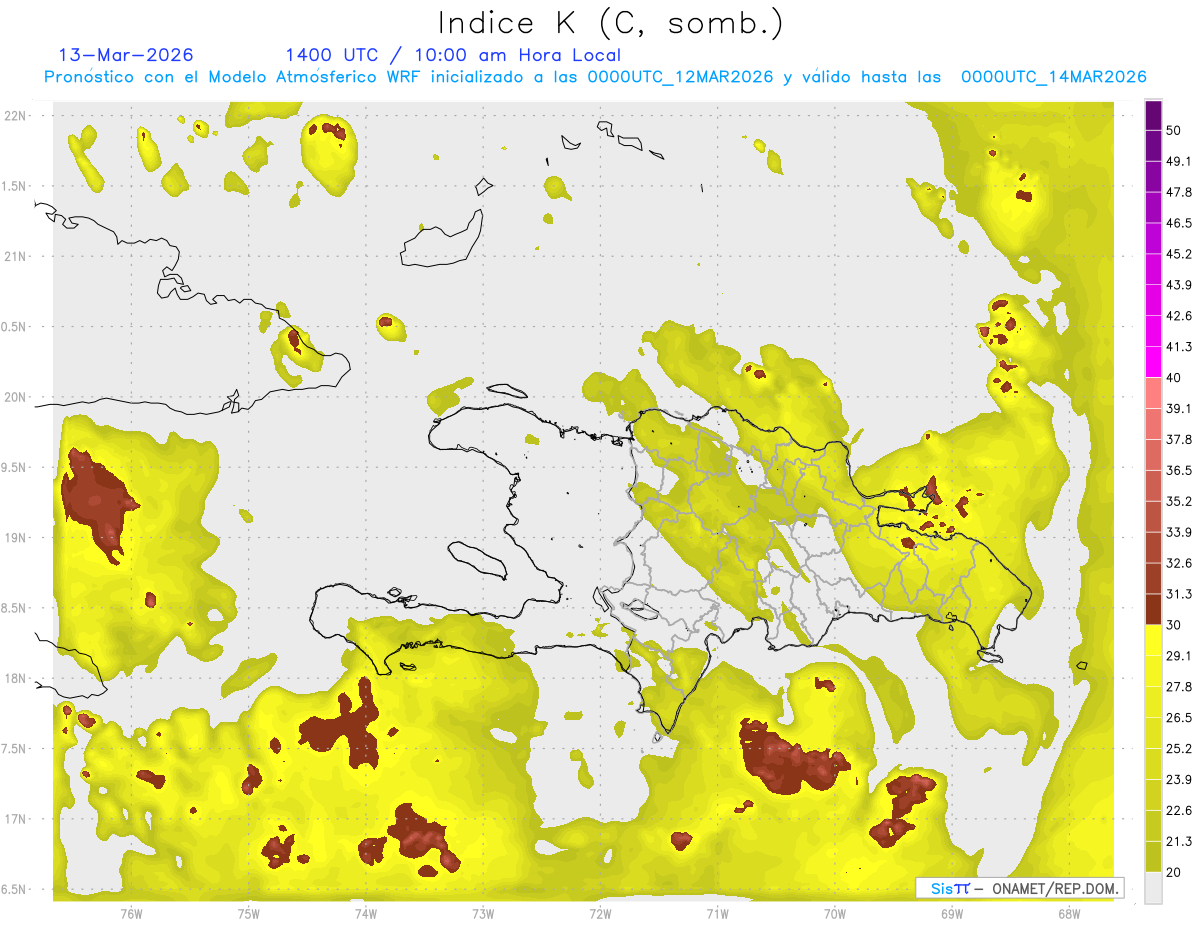Click the "27.8" colorbar label
This screenshot has height=927, width=1200.
(x=1179, y=687)
